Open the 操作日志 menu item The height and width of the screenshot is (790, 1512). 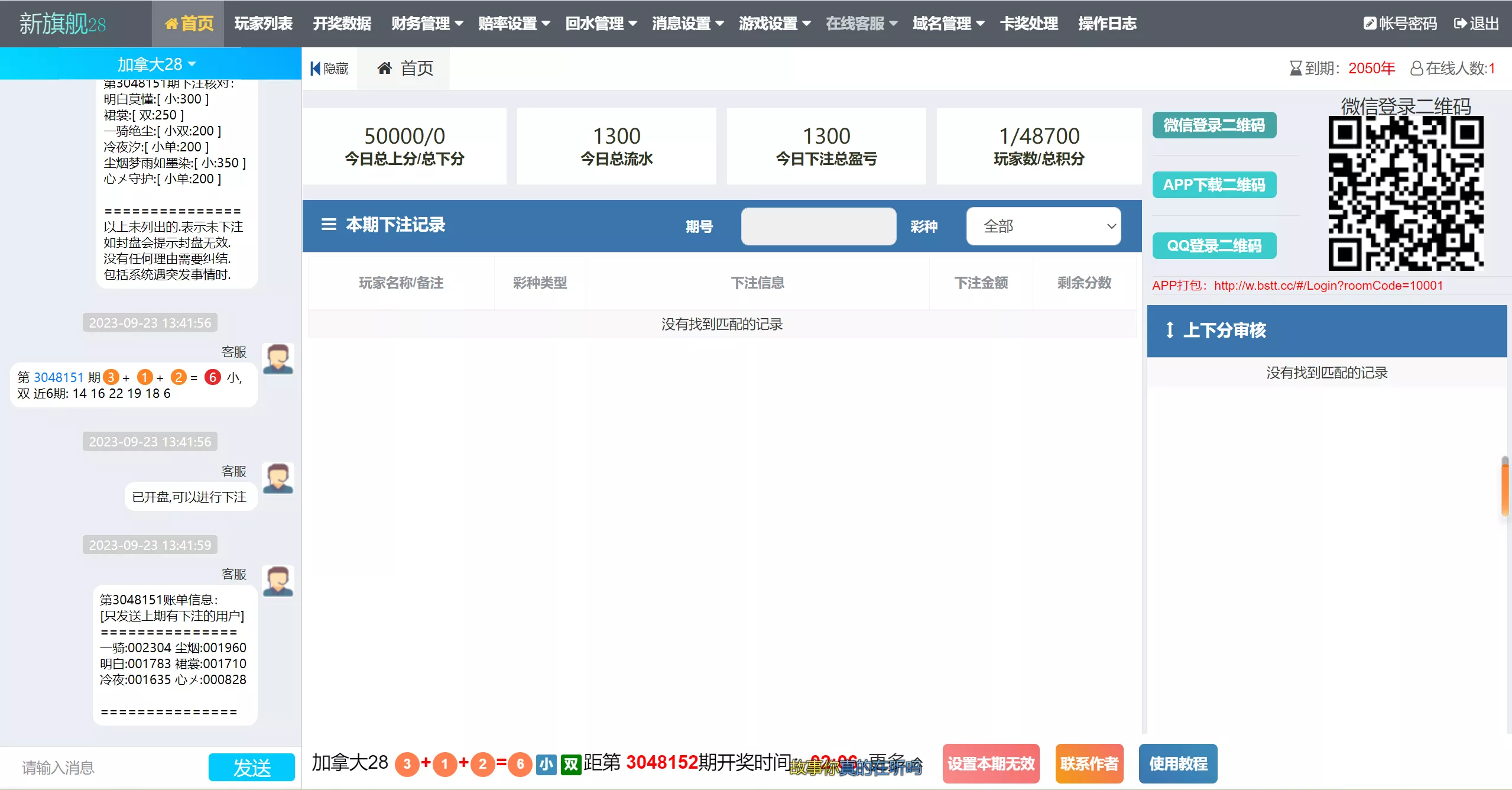[x=1107, y=24]
